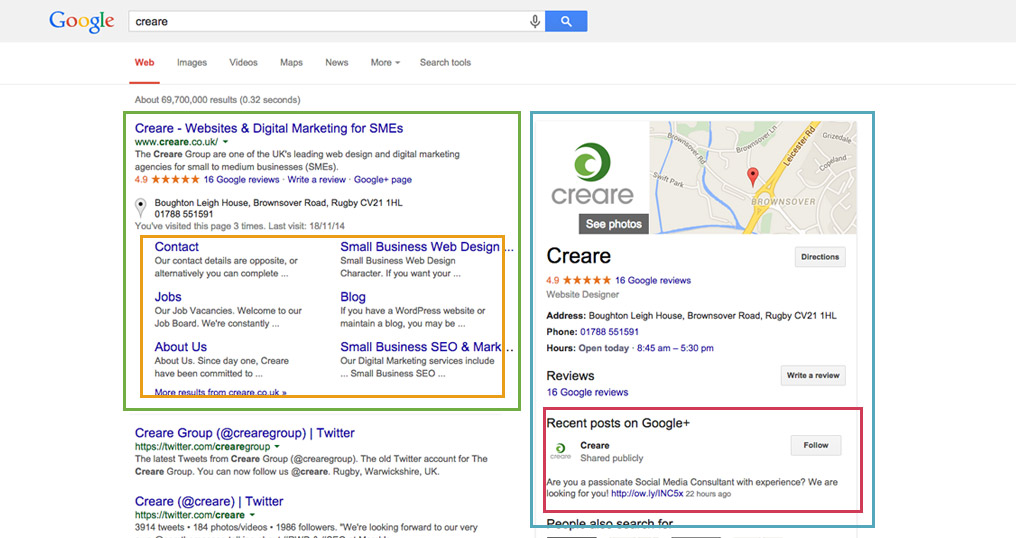Click 'Website Designer' category text
1016x538 pixels.
pos(583,294)
